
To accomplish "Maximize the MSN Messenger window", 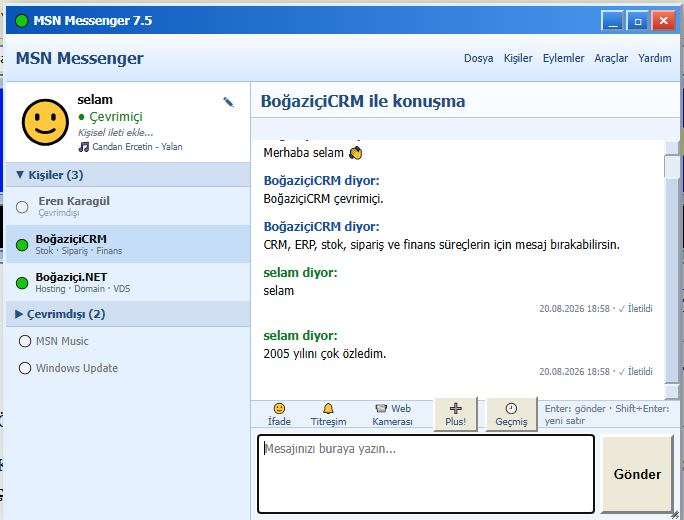I will click(x=638, y=21).
